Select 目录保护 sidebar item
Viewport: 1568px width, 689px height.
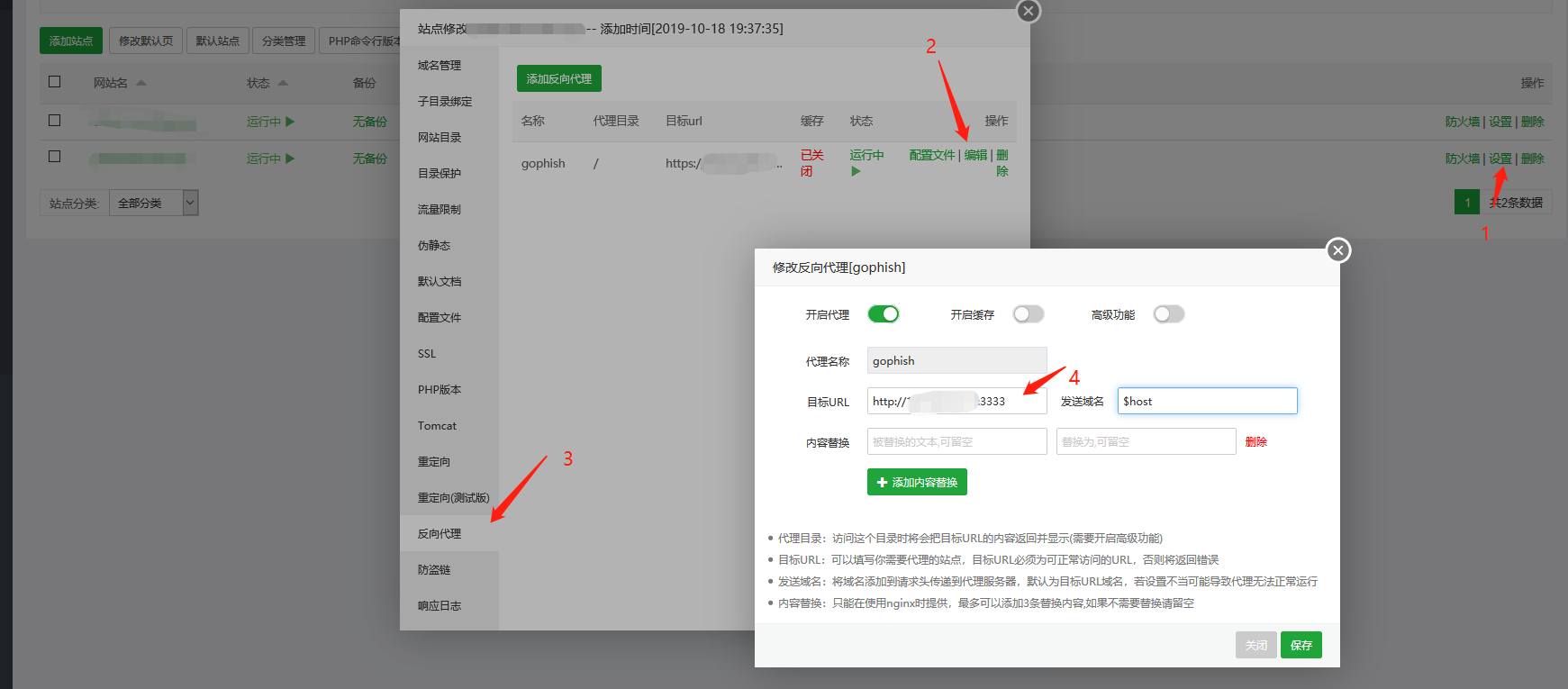click(449, 173)
